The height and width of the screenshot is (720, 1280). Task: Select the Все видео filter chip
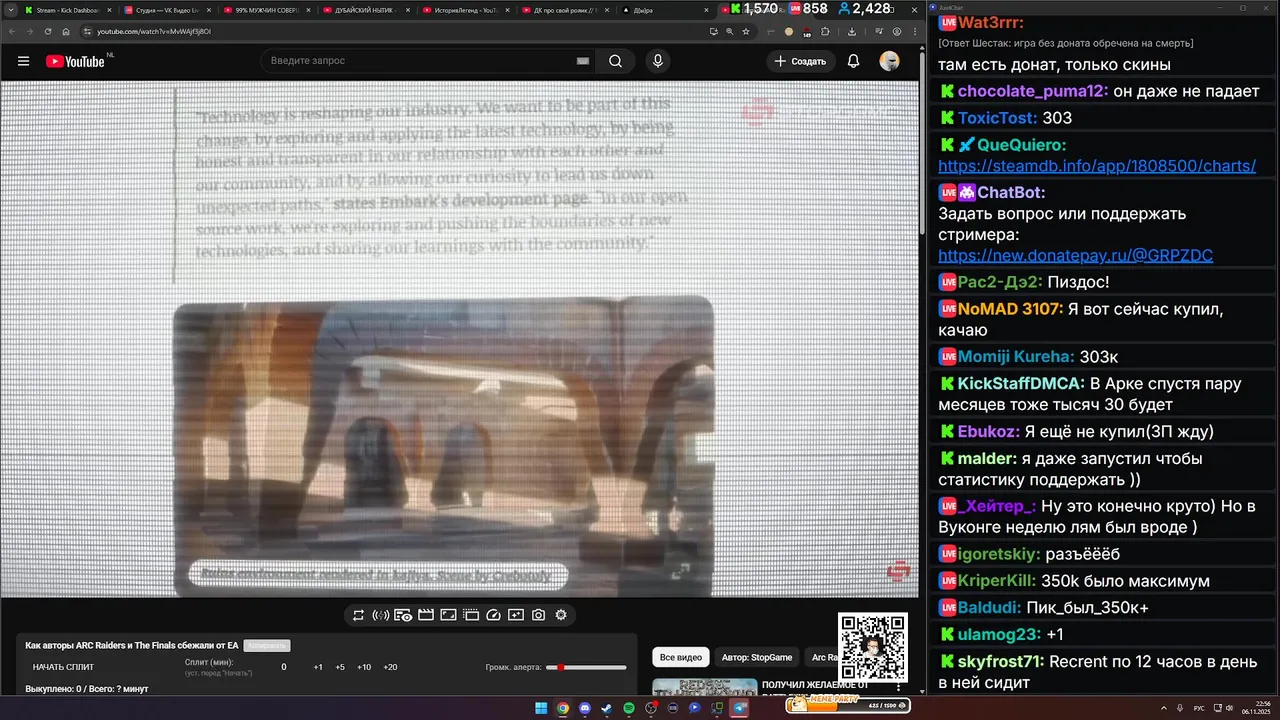pos(680,657)
